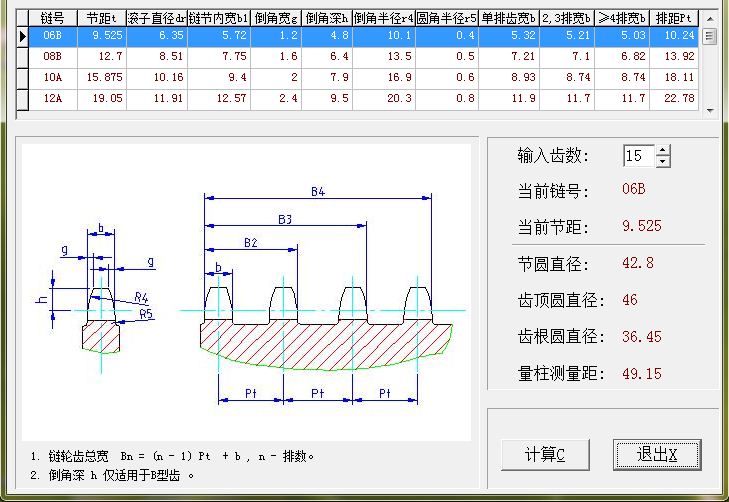Click the 12A row selector cell
This screenshot has width=729, height=502.
click(x=22, y=99)
